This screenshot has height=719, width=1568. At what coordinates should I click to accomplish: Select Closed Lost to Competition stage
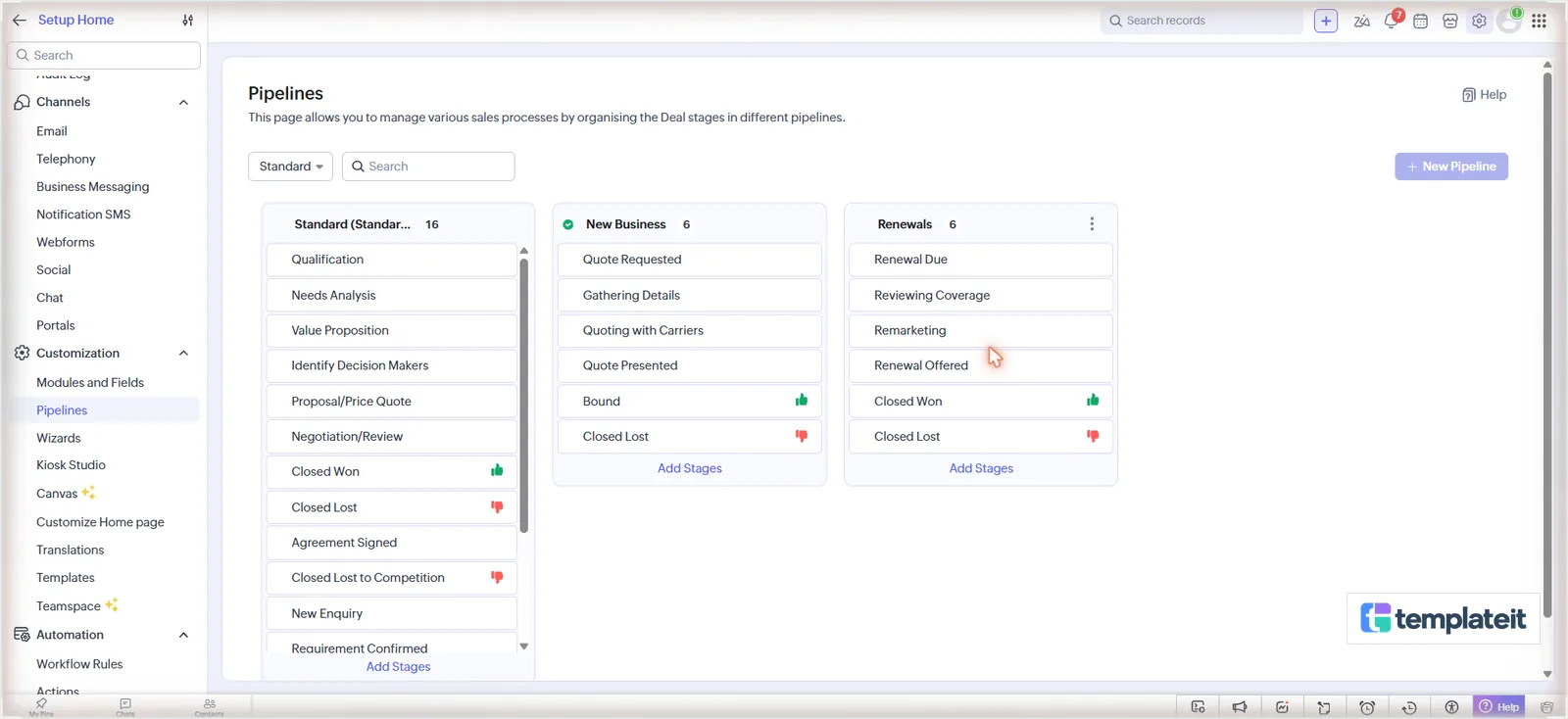pos(391,578)
